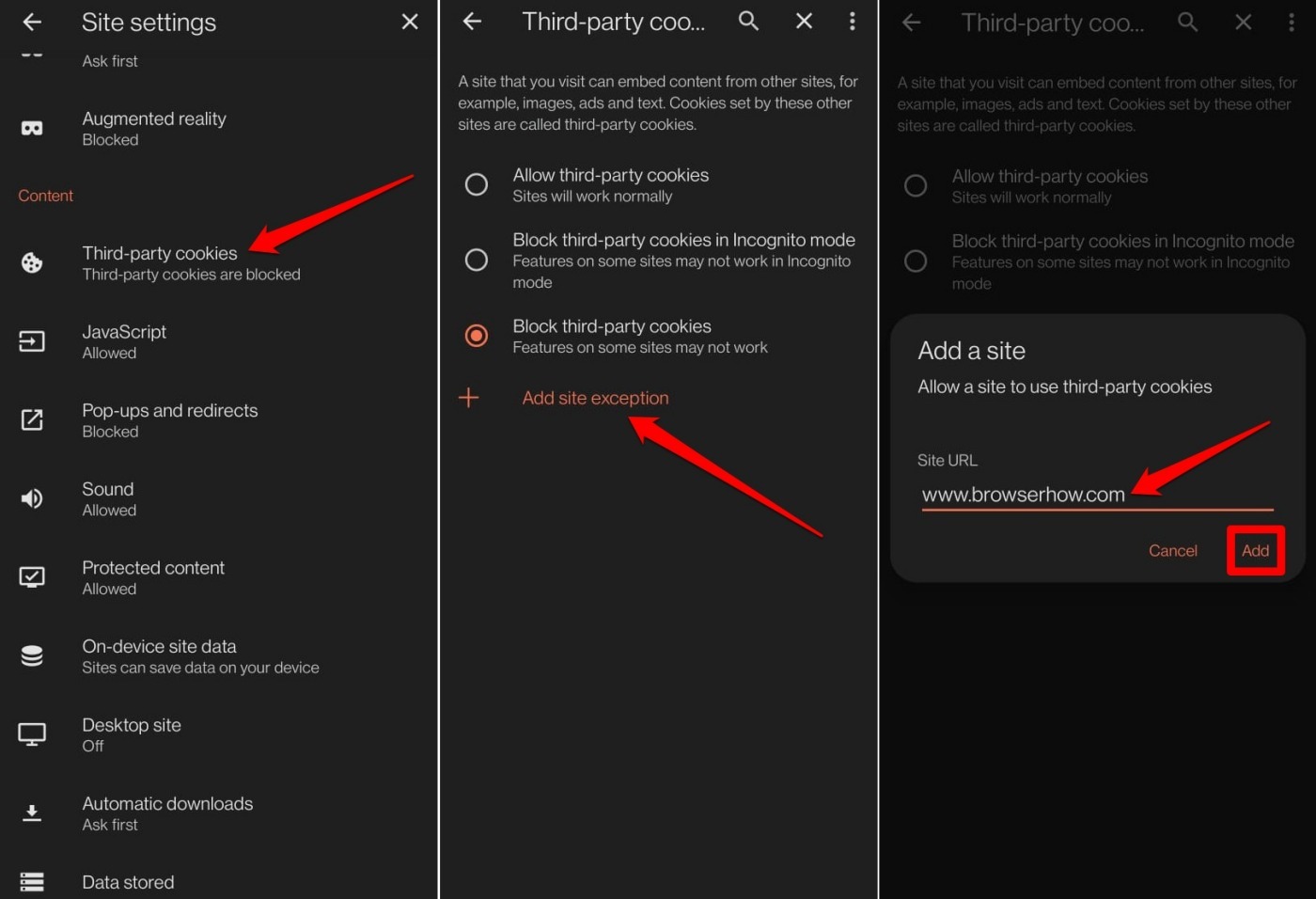Image resolution: width=1316 pixels, height=899 pixels.
Task: Tap the On-device site data icon
Action: tap(32, 656)
